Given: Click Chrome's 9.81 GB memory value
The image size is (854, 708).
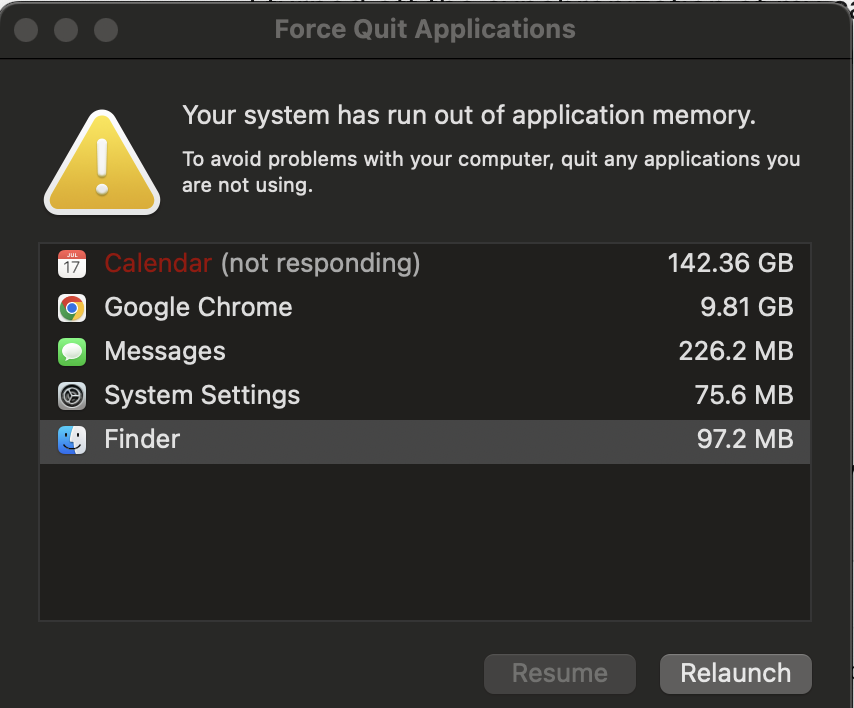Looking at the screenshot, I should pos(746,308).
